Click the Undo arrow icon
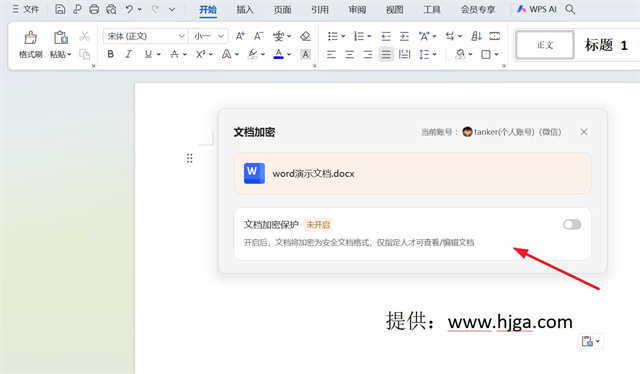The image size is (640, 374). point(129,9)
